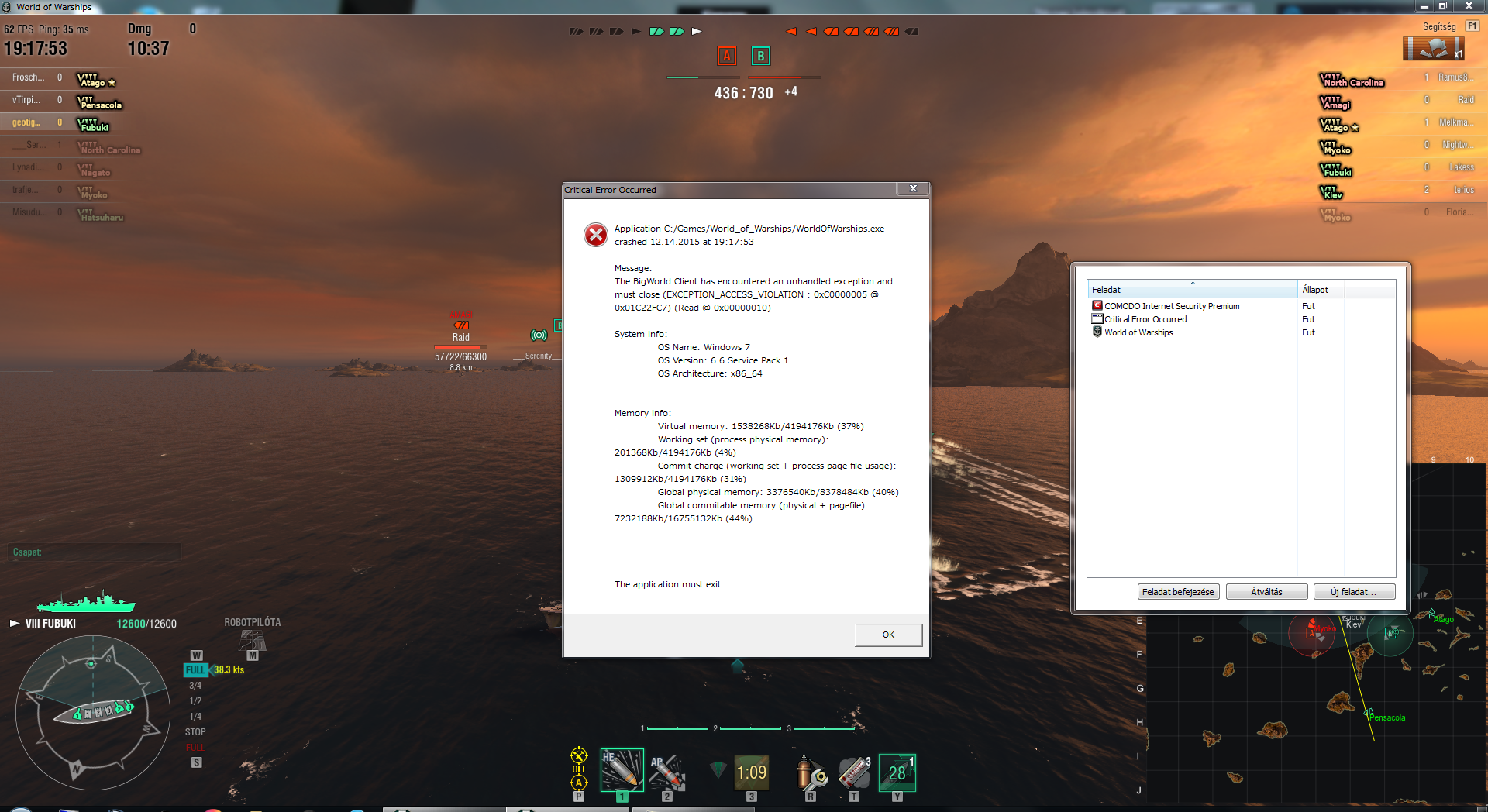Activate the Damage Control Party consumable
The width and height of the screenshot is (1488, 812).
[811, 772]
